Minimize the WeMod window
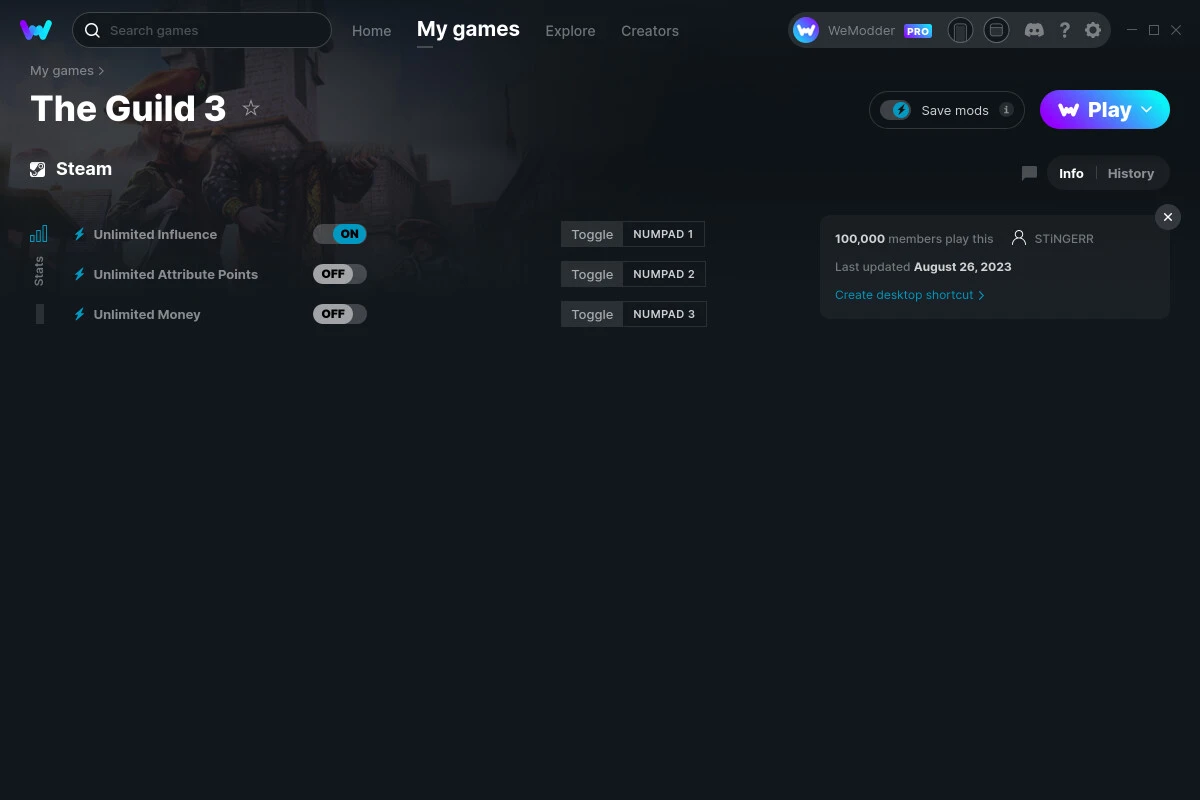The image size is (1200, 800). point(1132,30)
